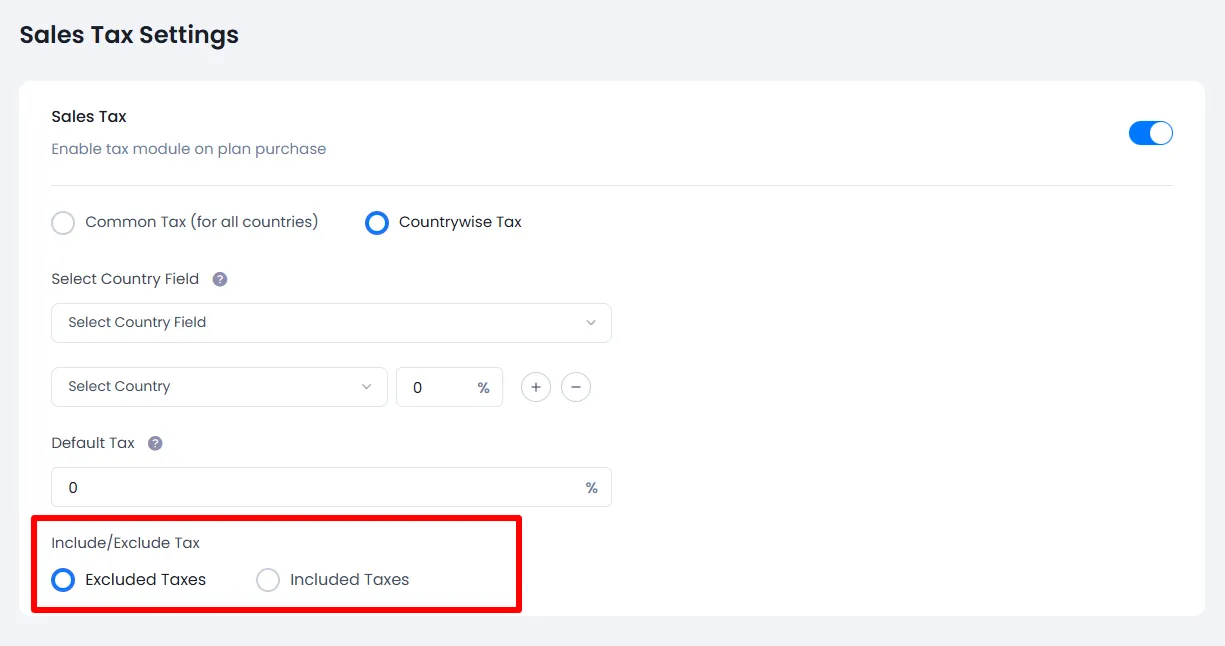This screenshot has height=646, width=1225.
Task: Remove country row with minus icon
Action: pos(576,387)
